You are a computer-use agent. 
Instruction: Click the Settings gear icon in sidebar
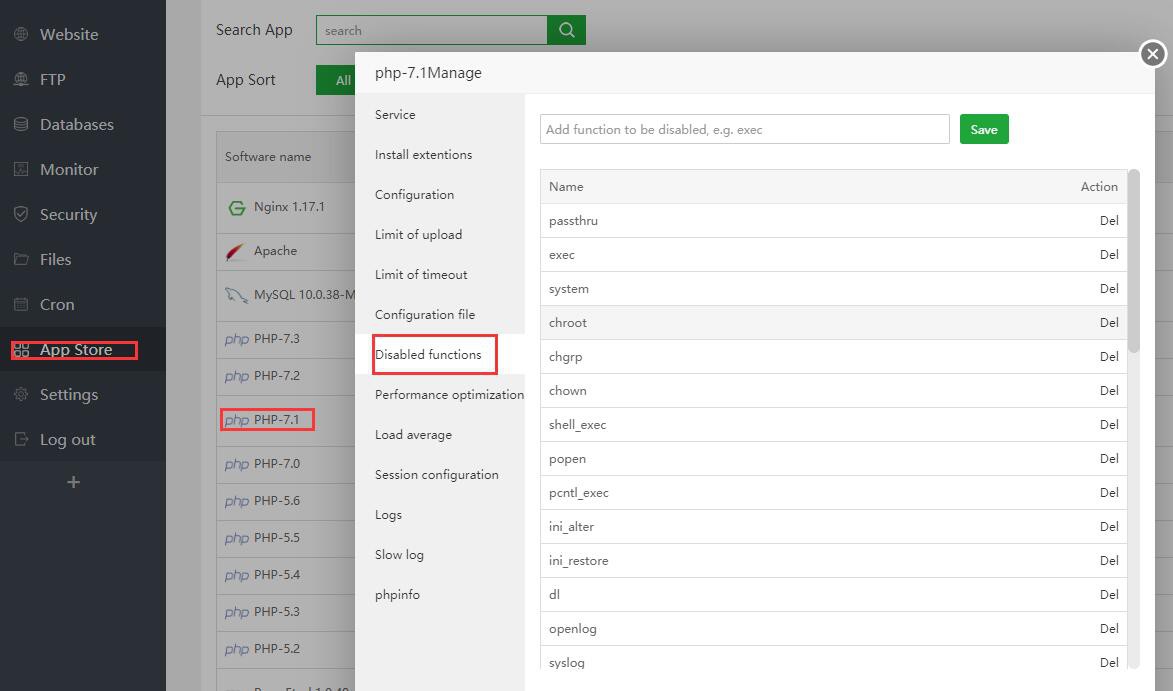pyautogui.click(x=21, y=394)
